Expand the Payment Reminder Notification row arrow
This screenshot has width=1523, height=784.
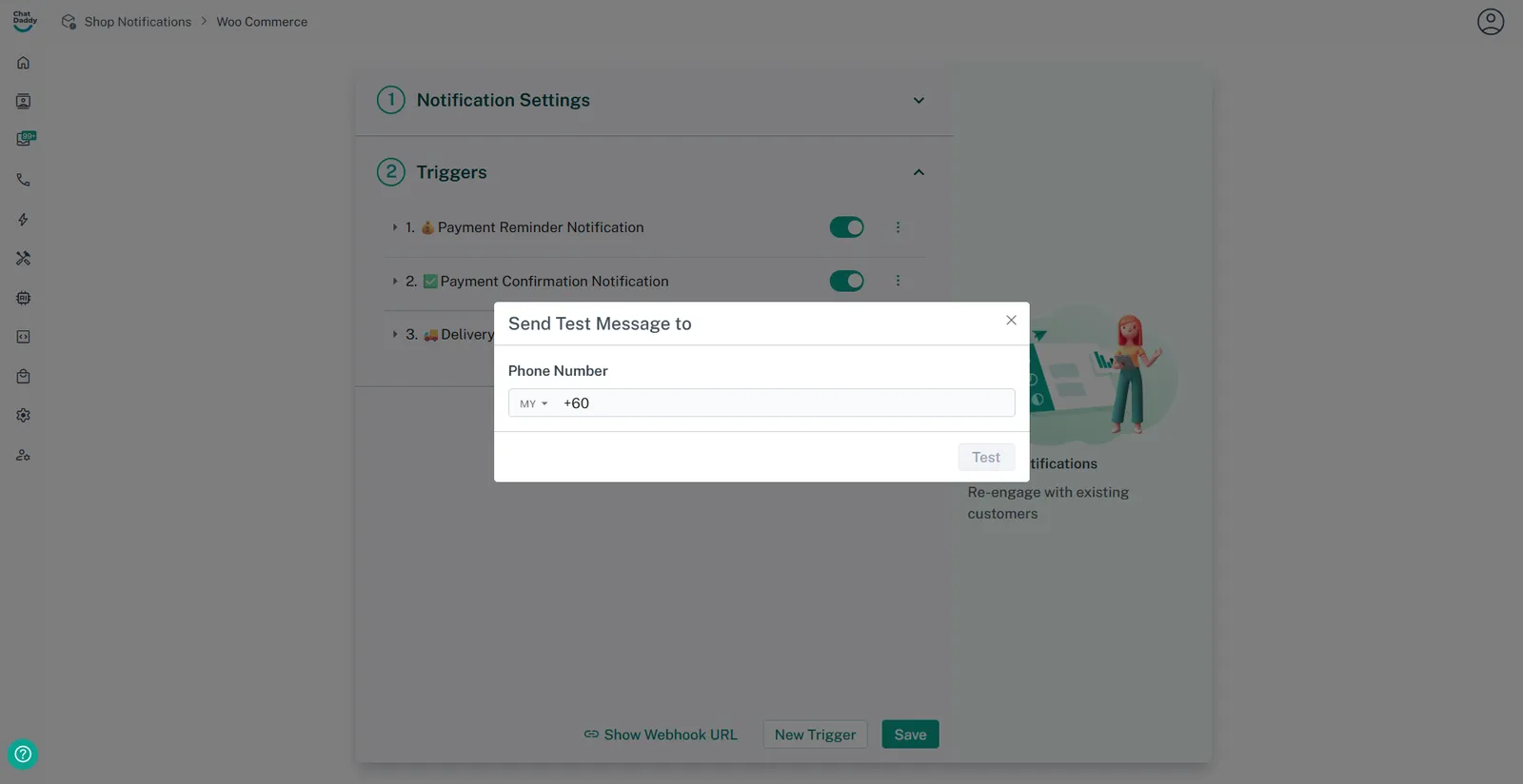pyautogui.click(x=395, y=227)
